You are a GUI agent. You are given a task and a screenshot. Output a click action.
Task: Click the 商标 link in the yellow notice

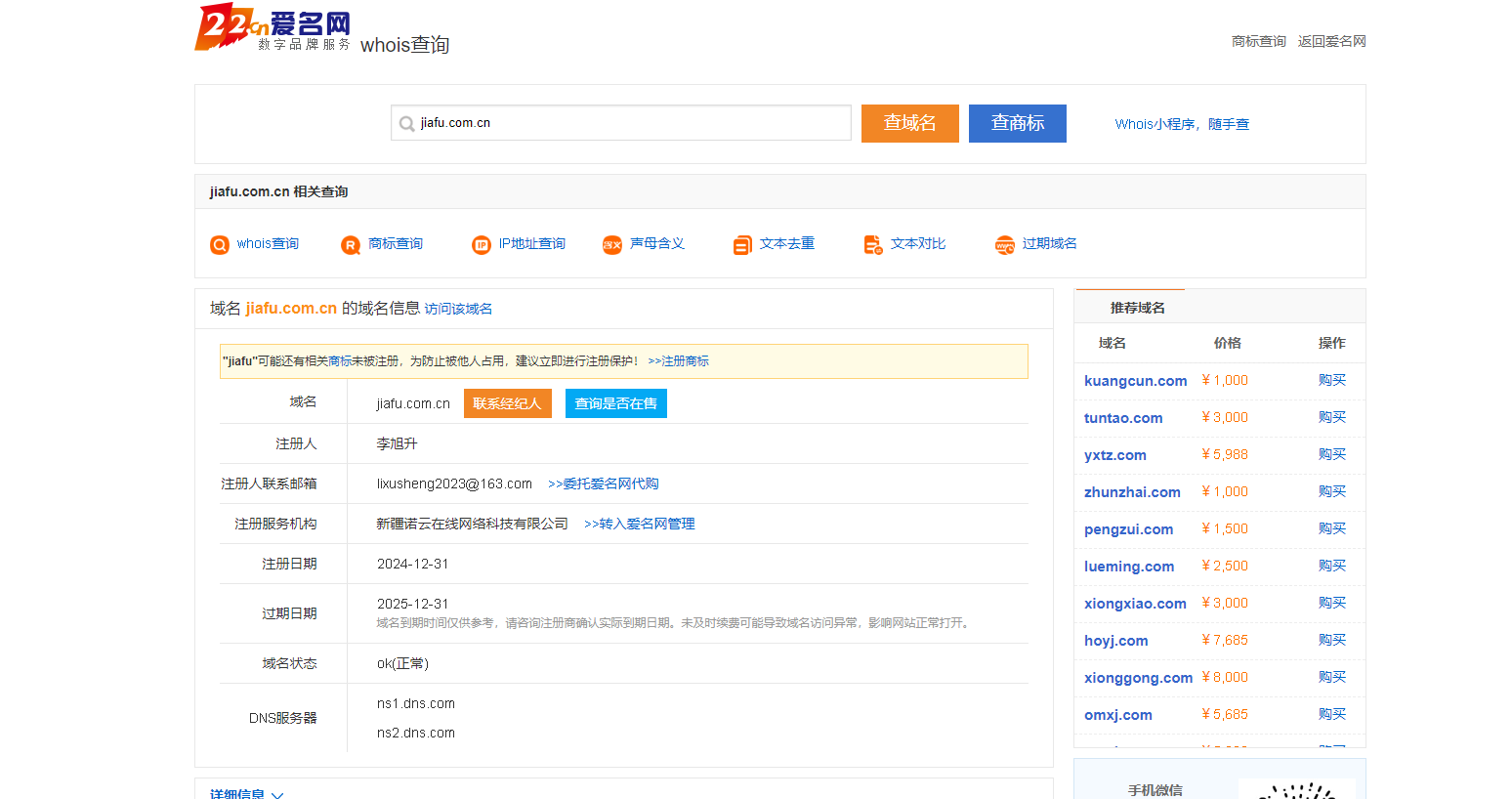(340, 361)
